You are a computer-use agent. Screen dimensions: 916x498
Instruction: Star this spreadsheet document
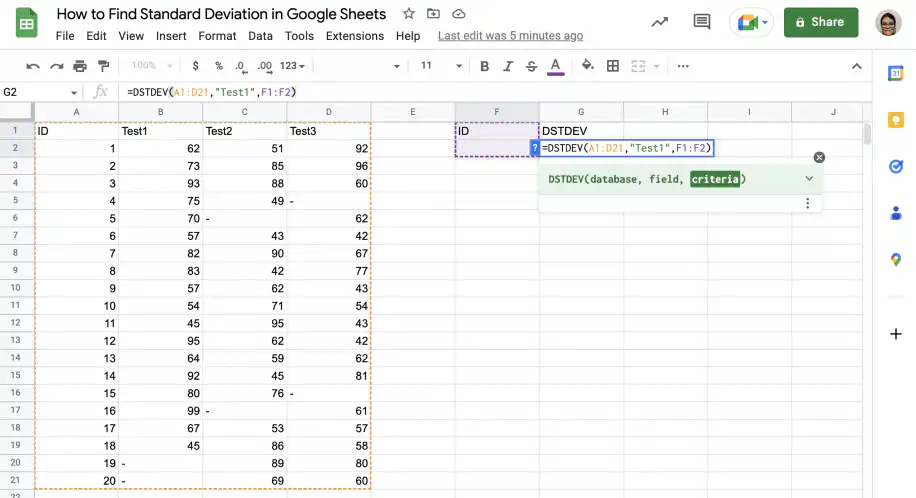(408, 13)
